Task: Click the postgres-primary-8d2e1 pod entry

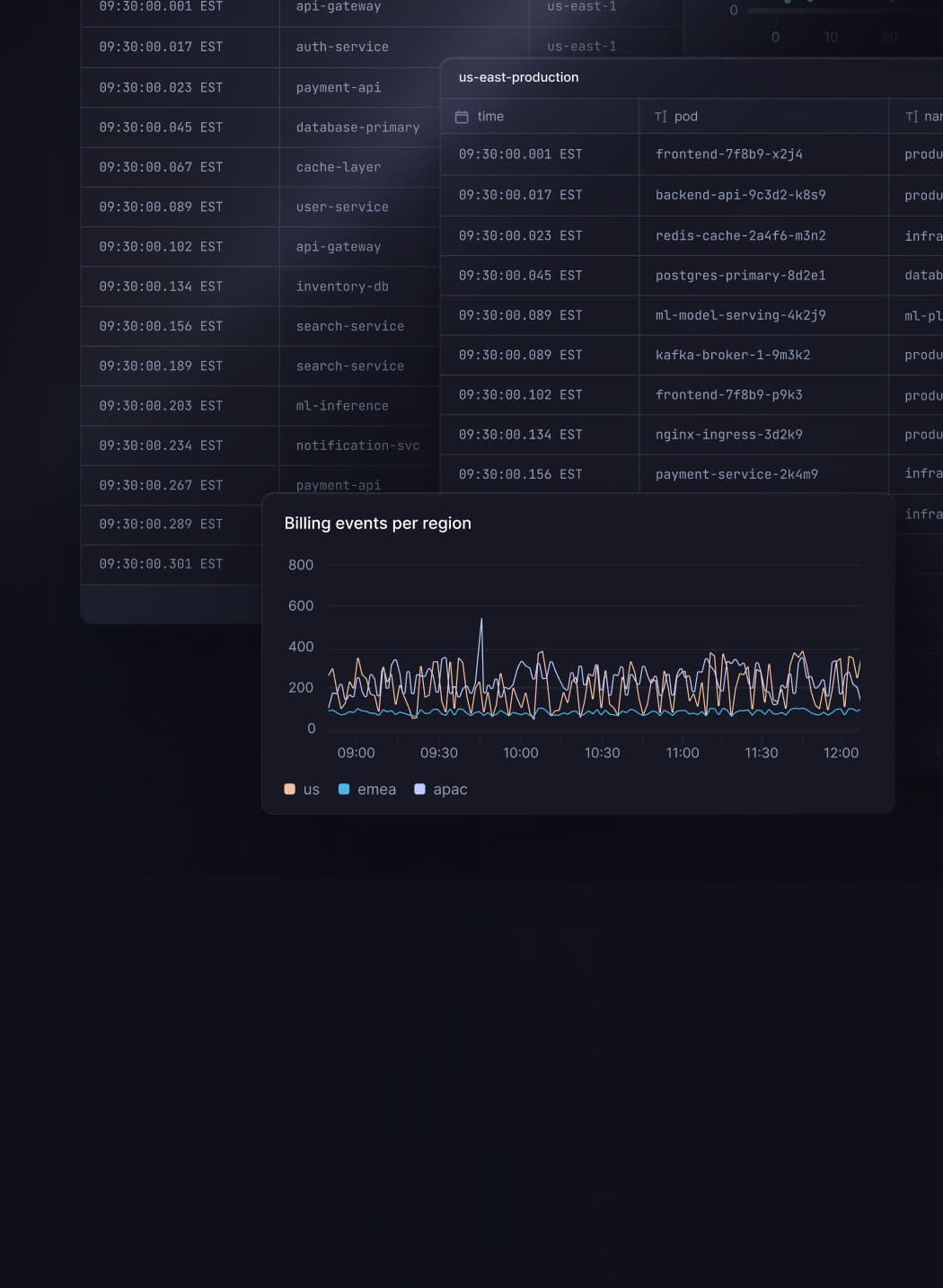Action: 740,276
